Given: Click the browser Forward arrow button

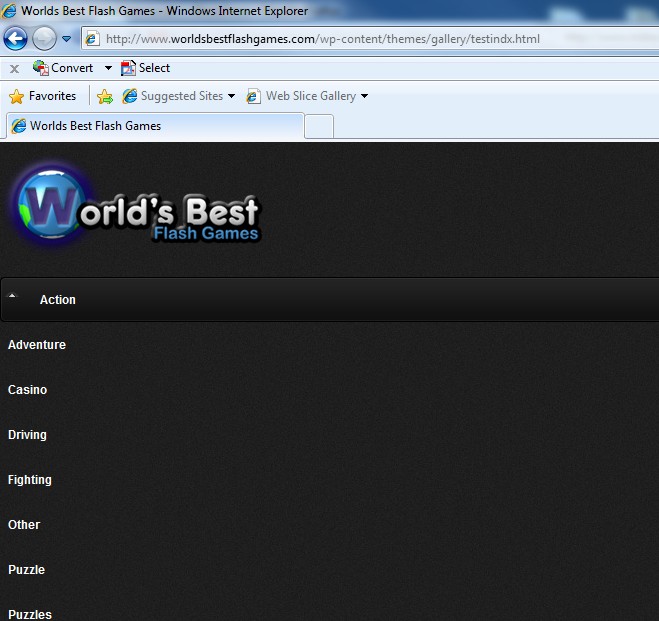Looking at the screenshot, I should (45, 39).
